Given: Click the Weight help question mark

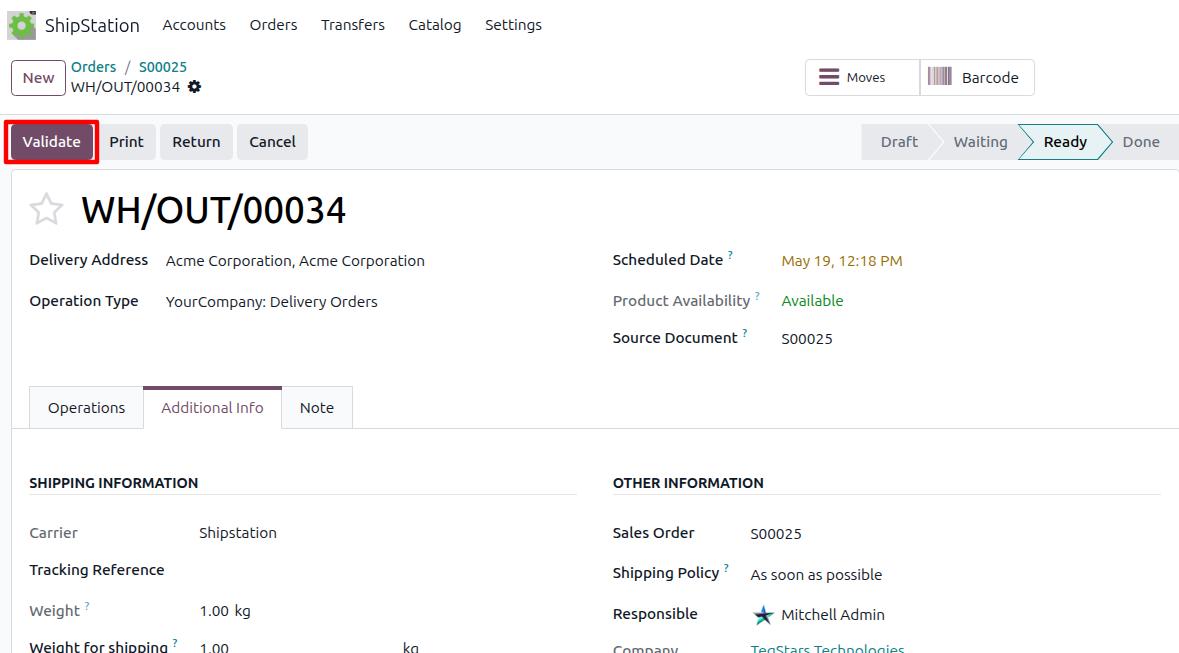Looking at the screenshot, I should [86, 605].
